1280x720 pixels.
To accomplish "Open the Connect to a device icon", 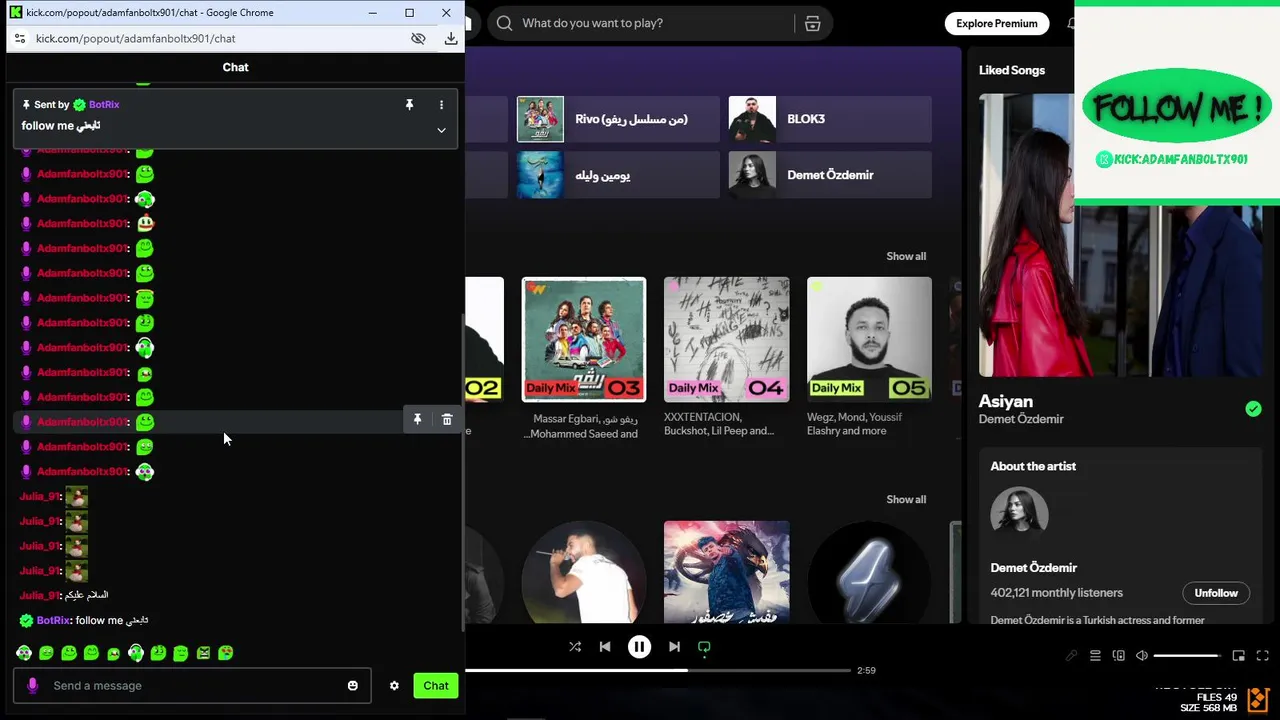I will coord(1118,656).
